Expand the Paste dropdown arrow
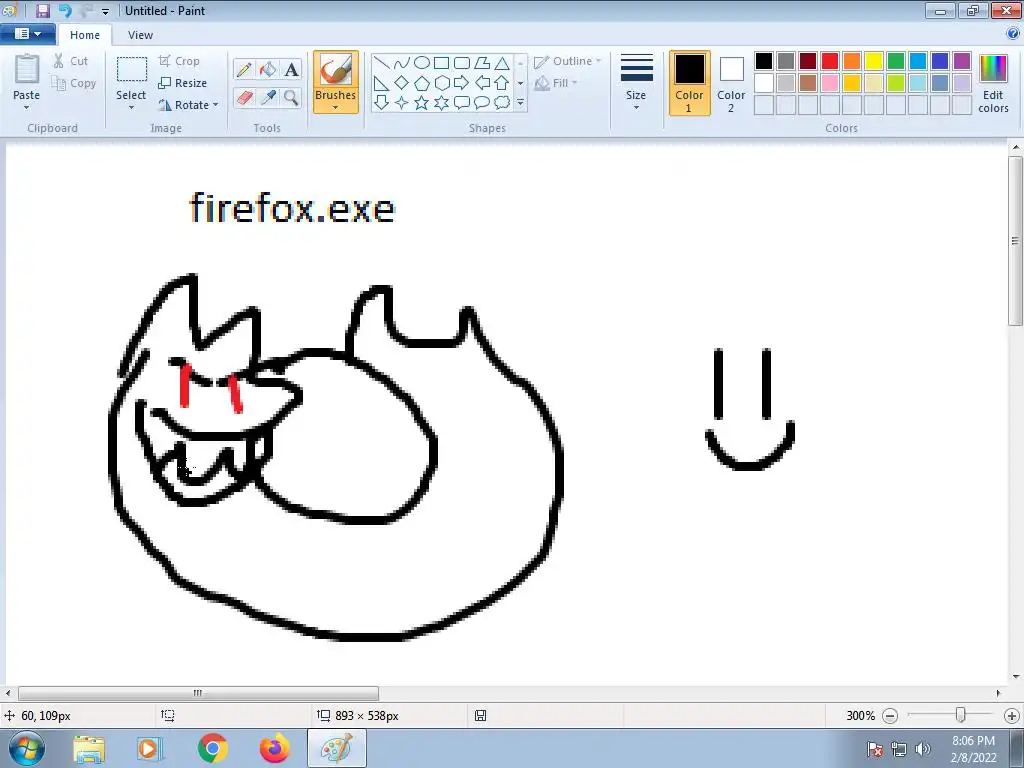 27,108
